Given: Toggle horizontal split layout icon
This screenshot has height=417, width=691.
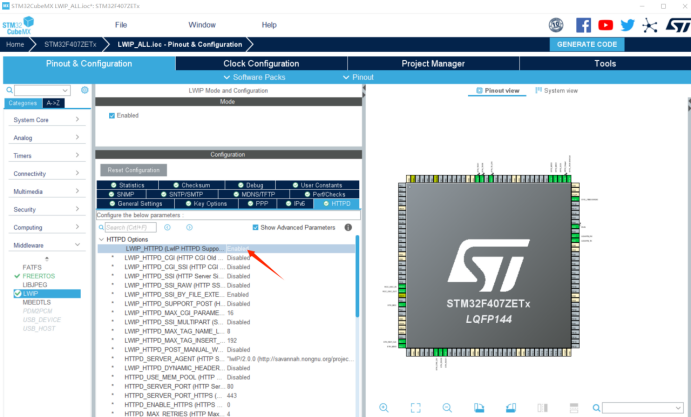Looking at the screenshot, I should 574,408.
